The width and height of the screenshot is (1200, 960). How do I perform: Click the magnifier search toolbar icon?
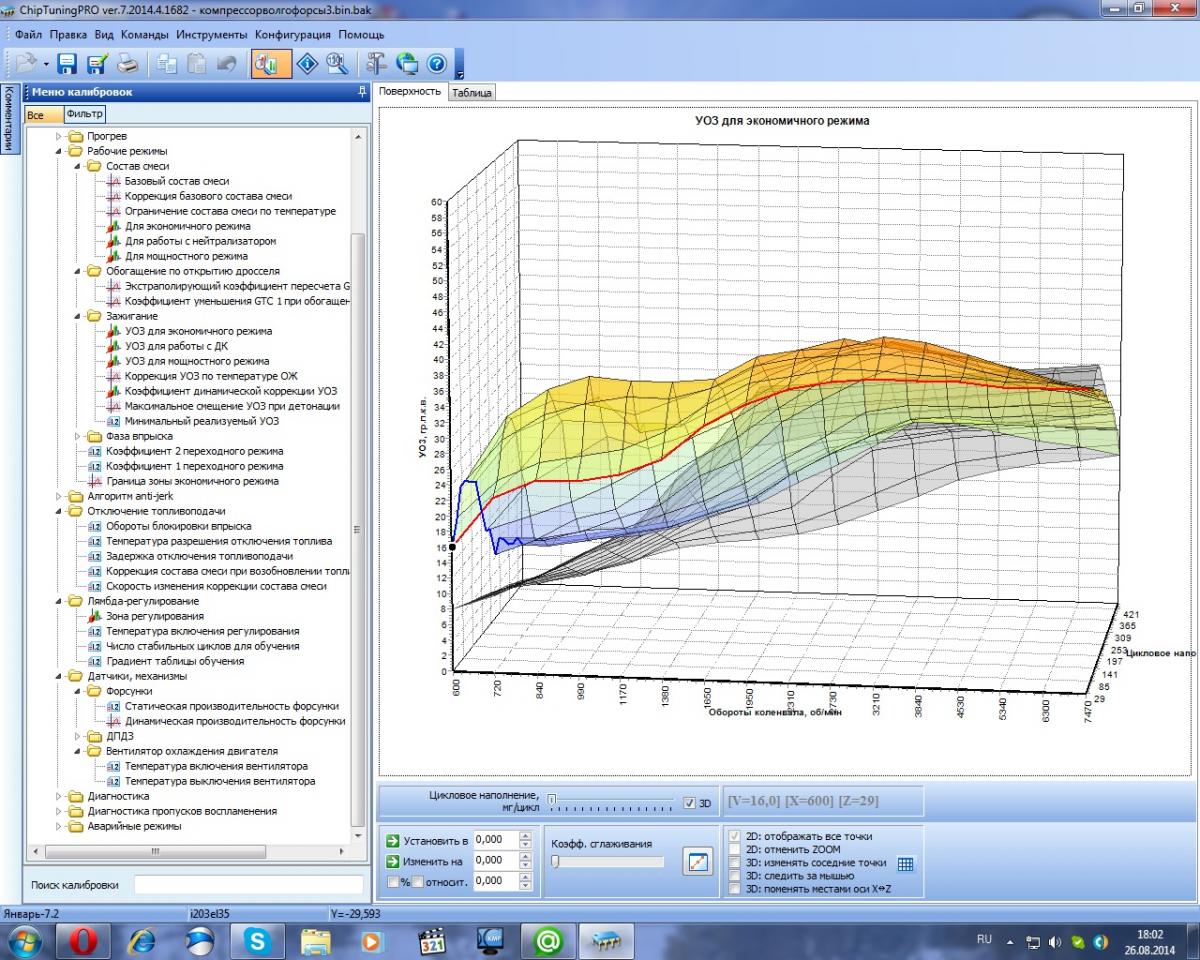click(337, 64)
